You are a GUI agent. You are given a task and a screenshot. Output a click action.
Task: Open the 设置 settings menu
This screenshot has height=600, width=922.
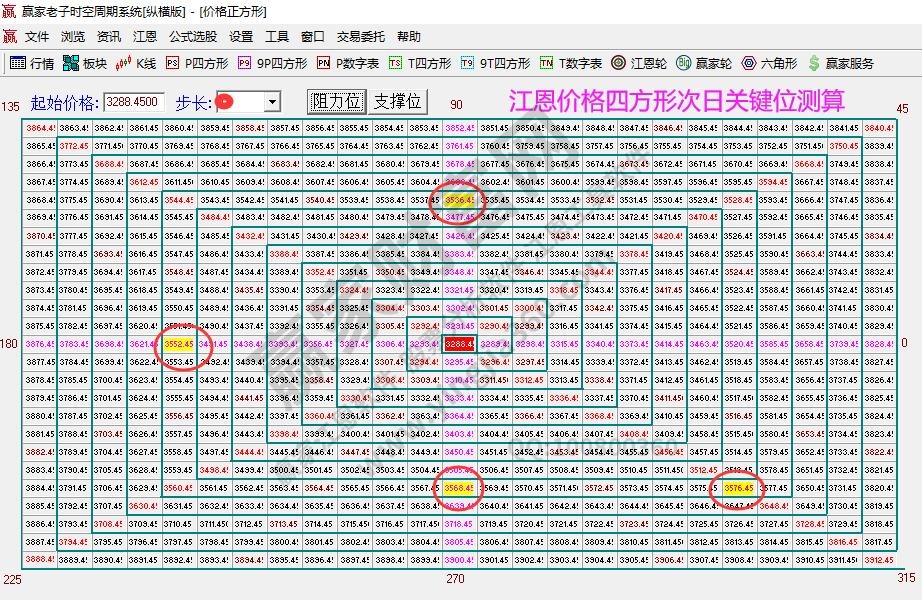pos(241,37)
